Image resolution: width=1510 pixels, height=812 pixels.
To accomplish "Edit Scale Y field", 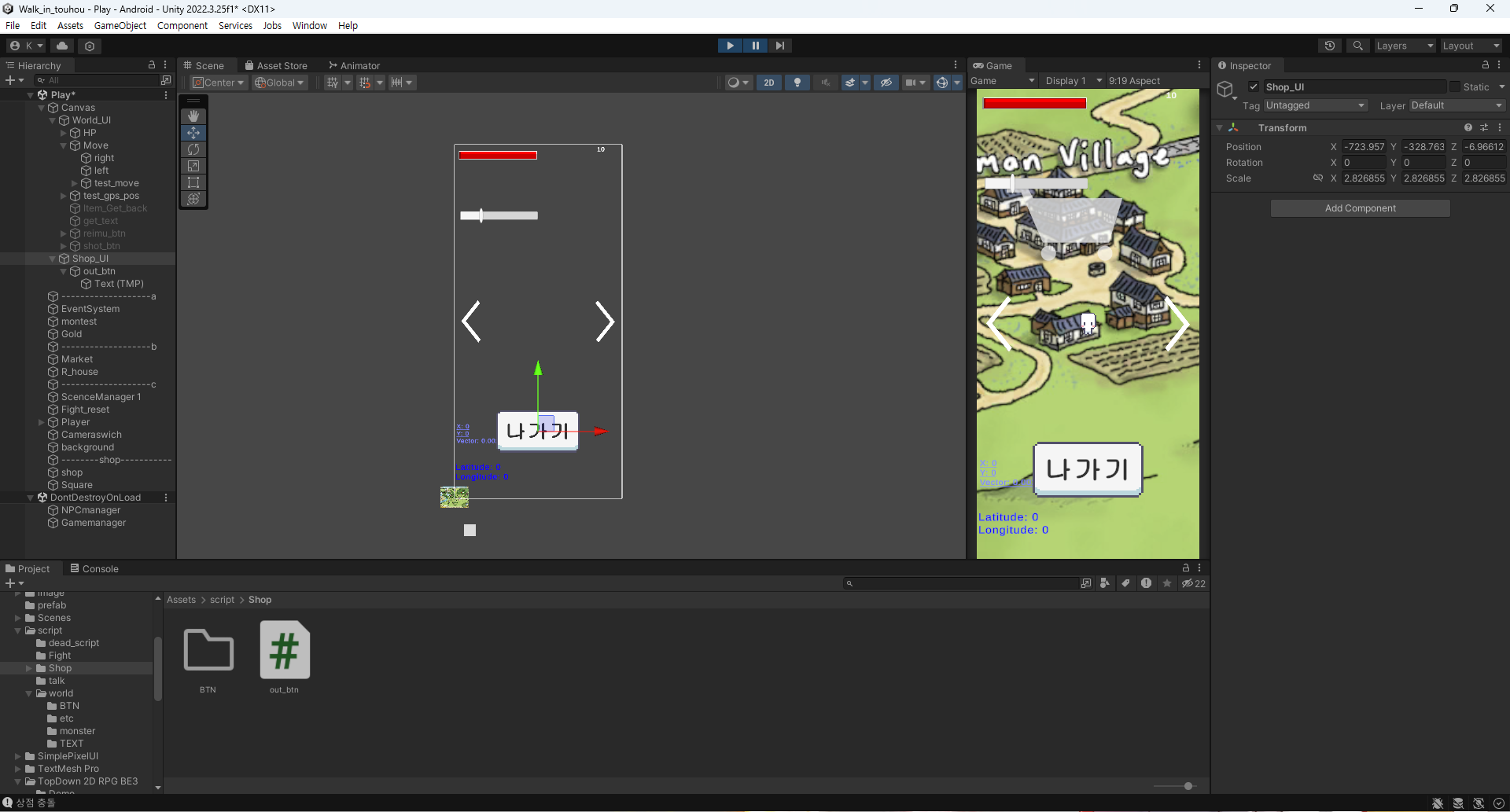I will [1424, 178].
